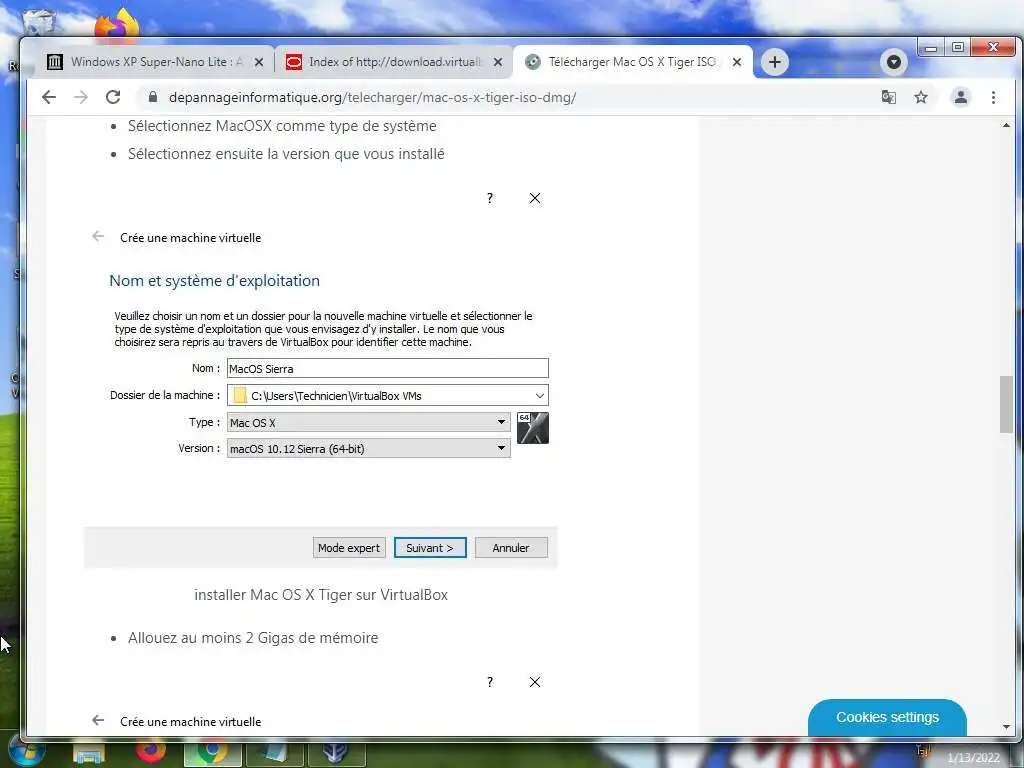This screenshot has height=768, width=1024.
Task: View site info via the padlock icon
Action: coord(153,97)
